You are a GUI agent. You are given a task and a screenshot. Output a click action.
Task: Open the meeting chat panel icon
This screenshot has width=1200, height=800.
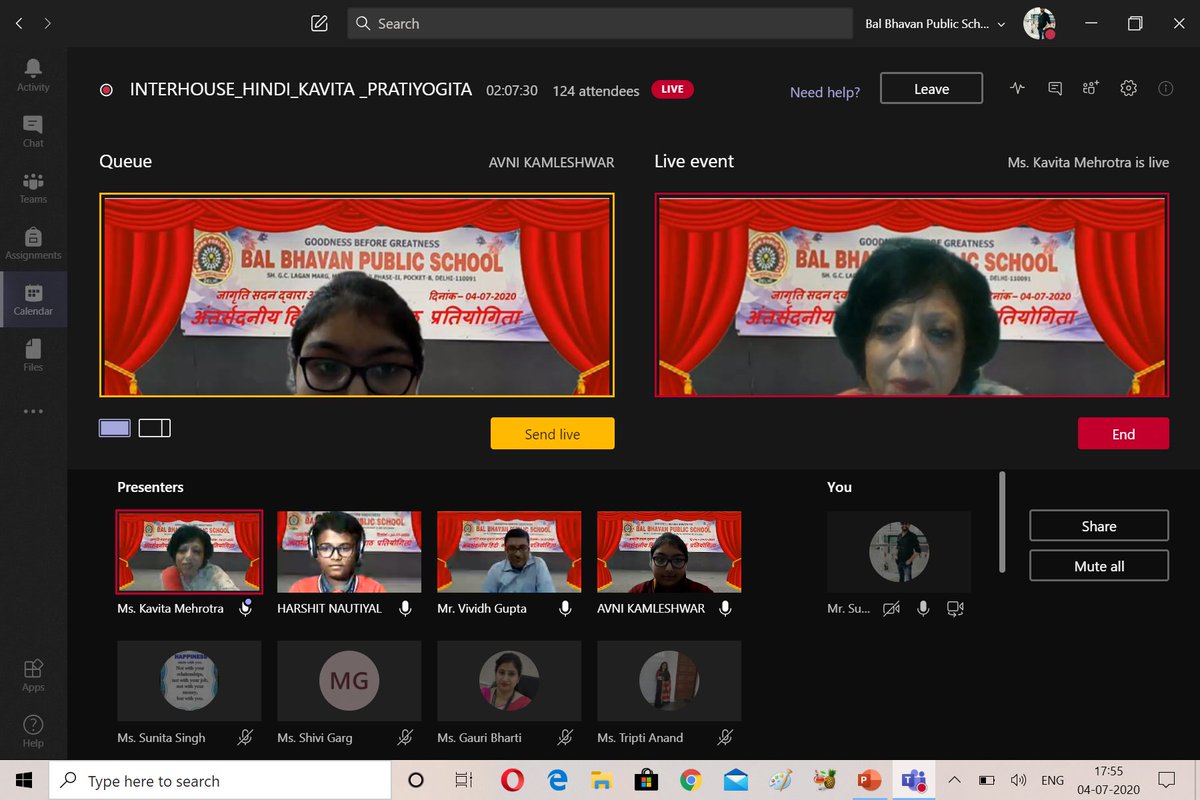[x=1055, y=88]
